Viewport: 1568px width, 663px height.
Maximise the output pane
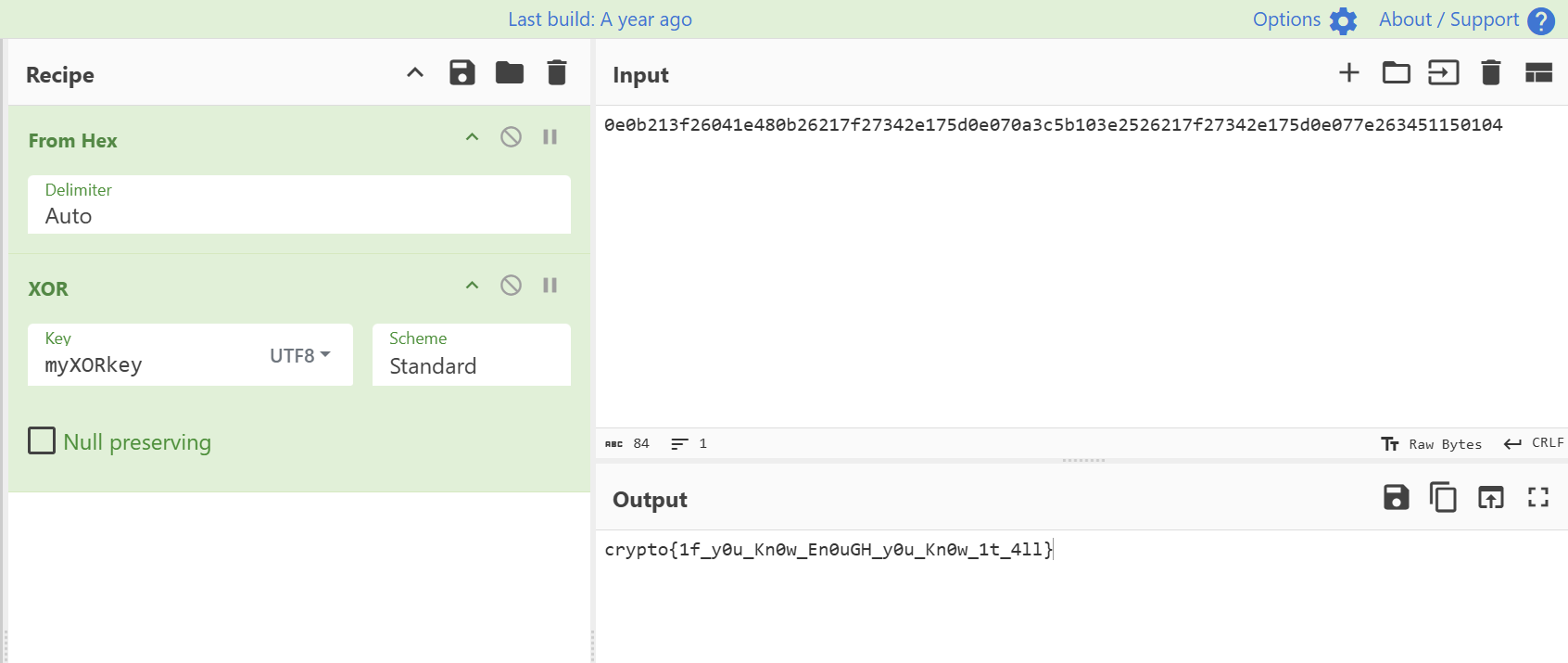(1538, 498)
